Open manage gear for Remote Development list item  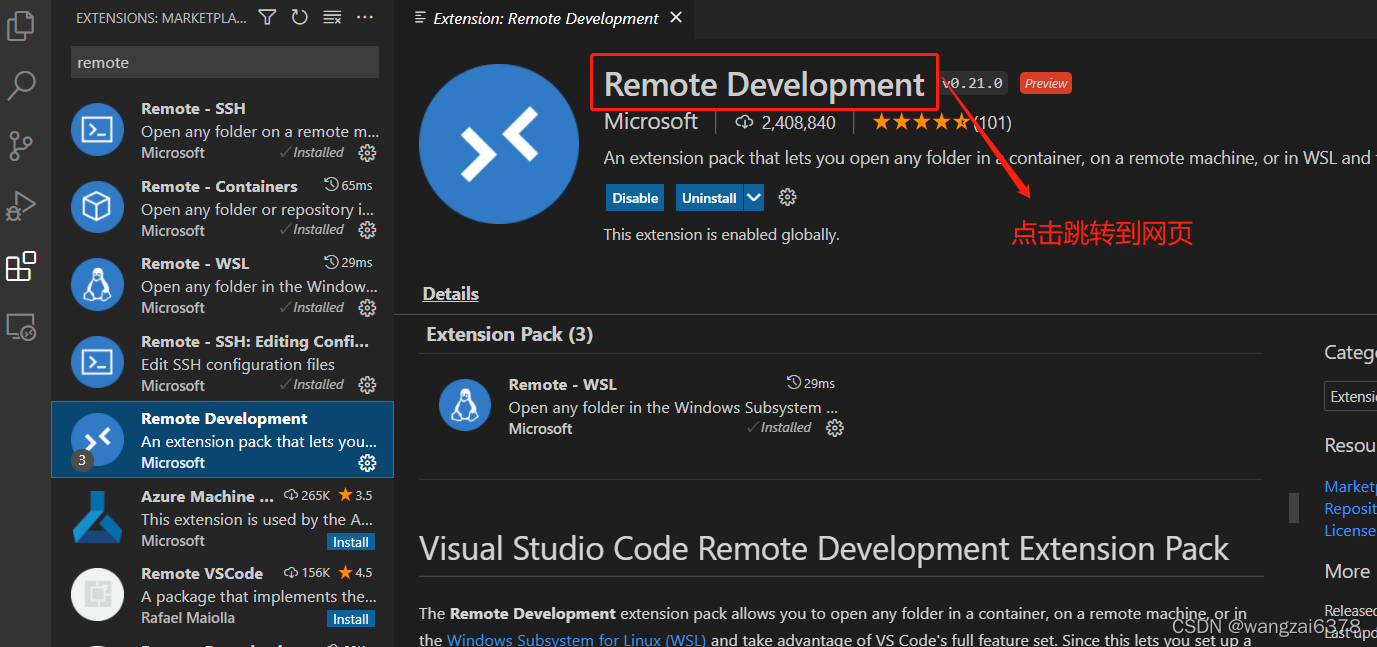click(x=367, y=462)
